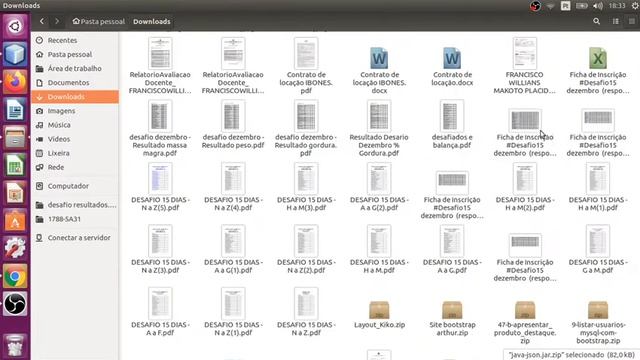Launch Firefox from the dock

point(15,82)
